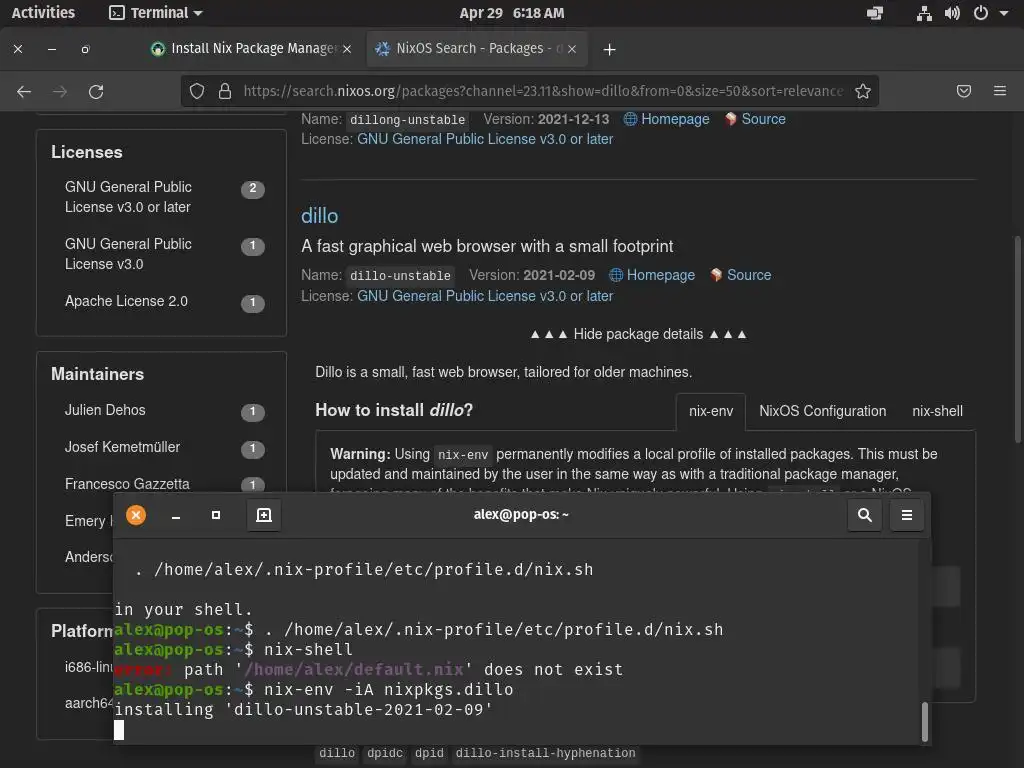Viewport: 1024px width, 768px height.
Task: Go back with the browser back arrow
Action: pyautogui.click(x=24, y=91)
